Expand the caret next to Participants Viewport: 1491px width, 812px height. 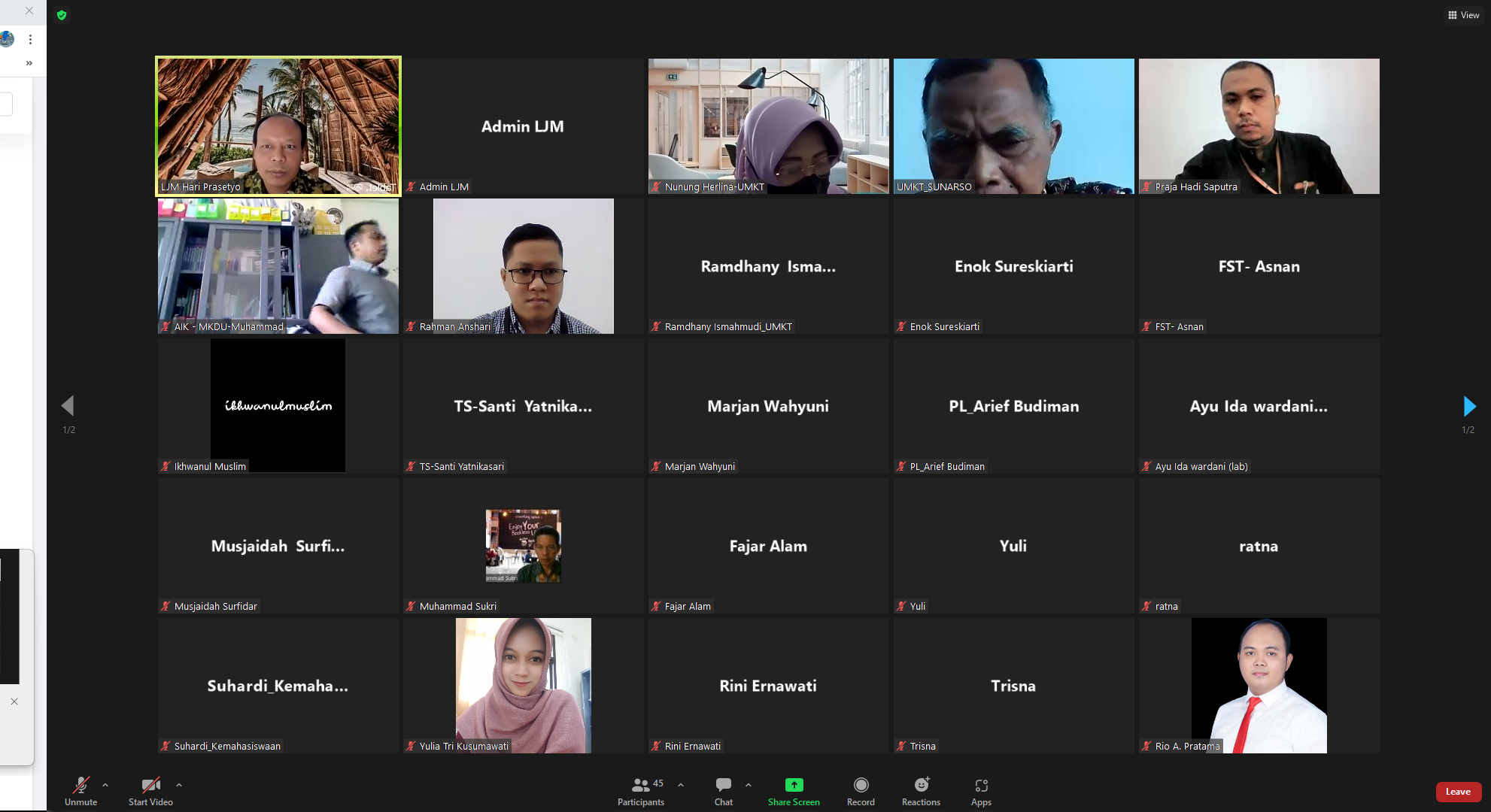point(681,785)
